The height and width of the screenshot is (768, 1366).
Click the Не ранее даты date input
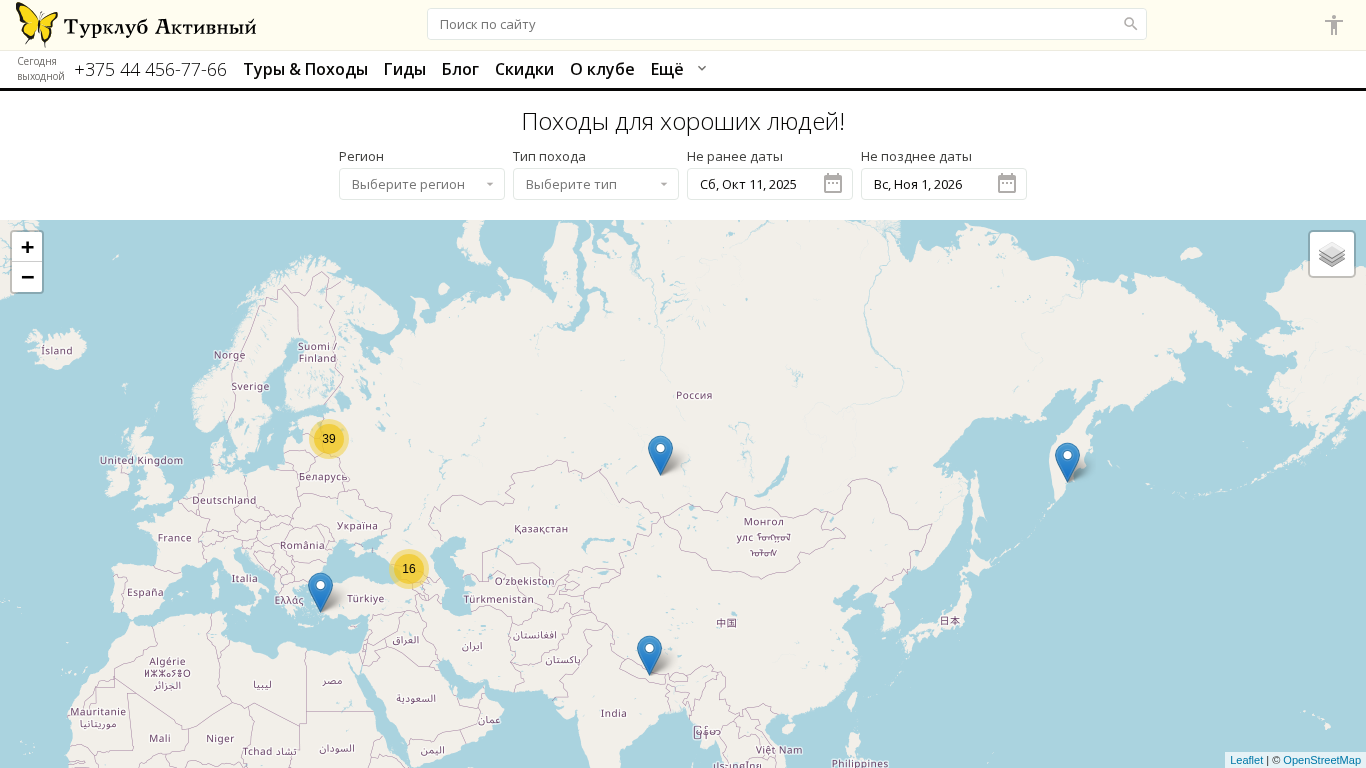pyautogui.click(x=770, y=184)
